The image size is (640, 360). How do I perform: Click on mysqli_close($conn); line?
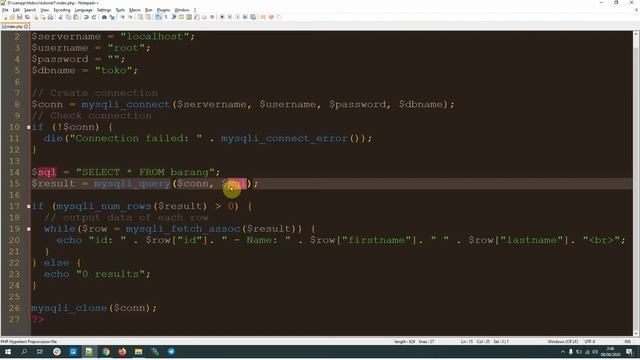(94, 308)
